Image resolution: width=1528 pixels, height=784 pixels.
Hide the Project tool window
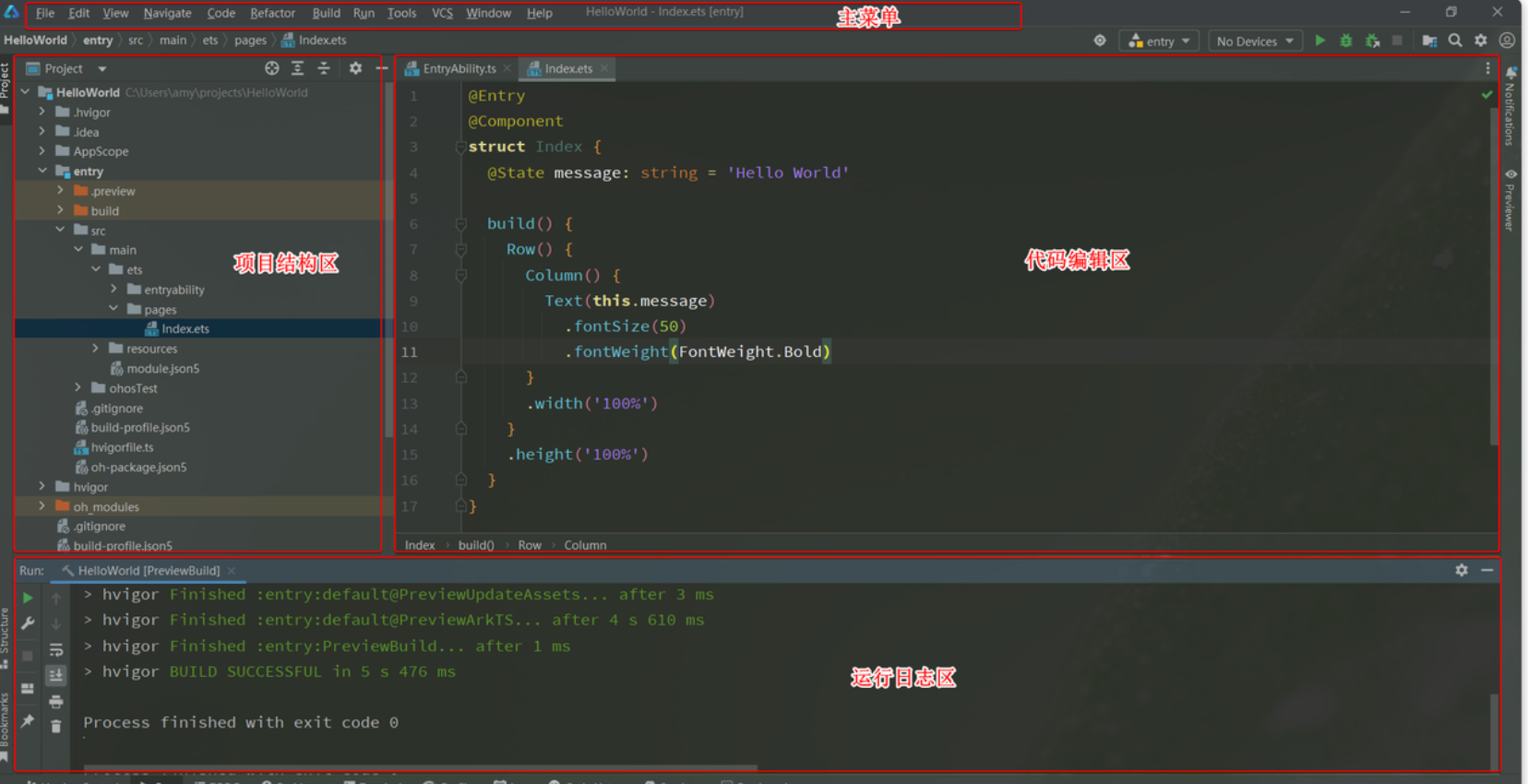[381, 68]
